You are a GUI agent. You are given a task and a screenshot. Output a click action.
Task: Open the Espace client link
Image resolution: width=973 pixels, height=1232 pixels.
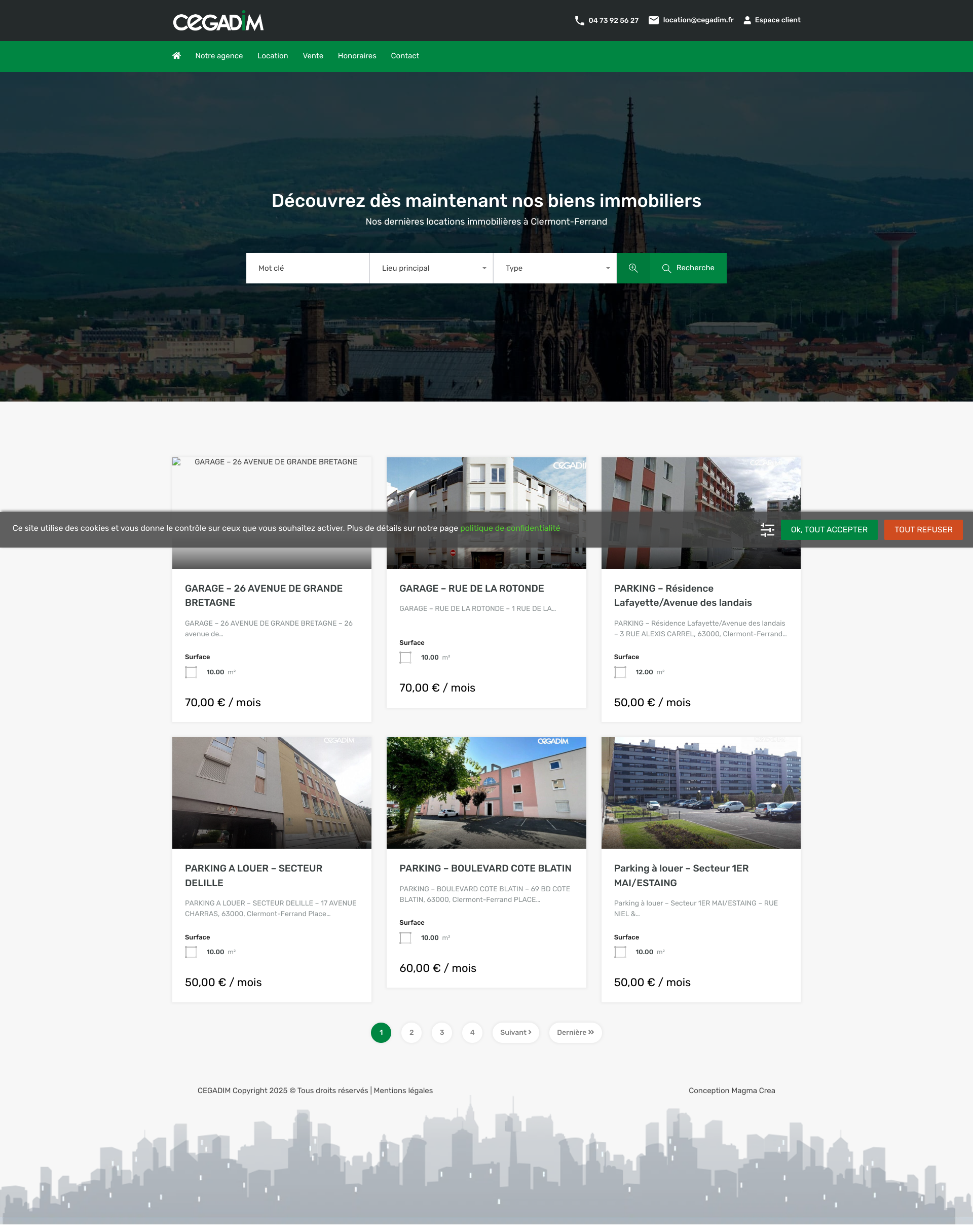click(x=777, y=20)
